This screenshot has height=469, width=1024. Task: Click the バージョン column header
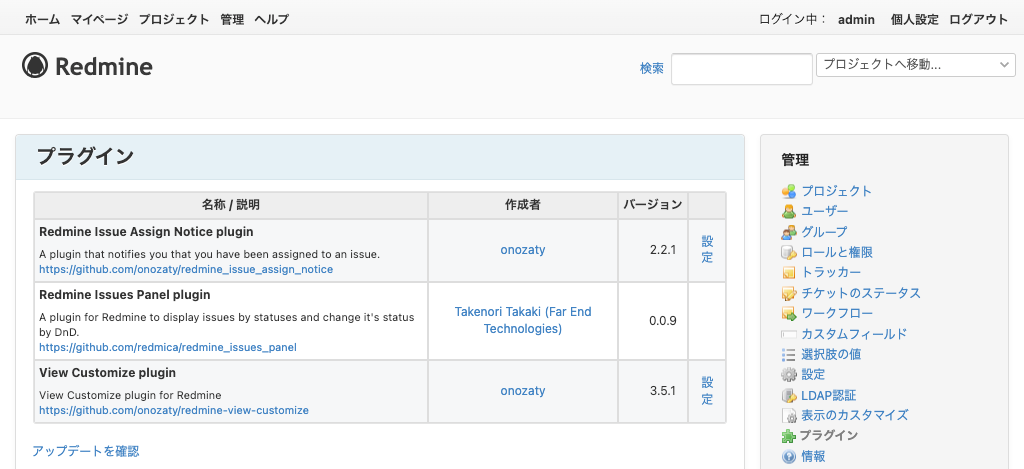tap(652, 205)
